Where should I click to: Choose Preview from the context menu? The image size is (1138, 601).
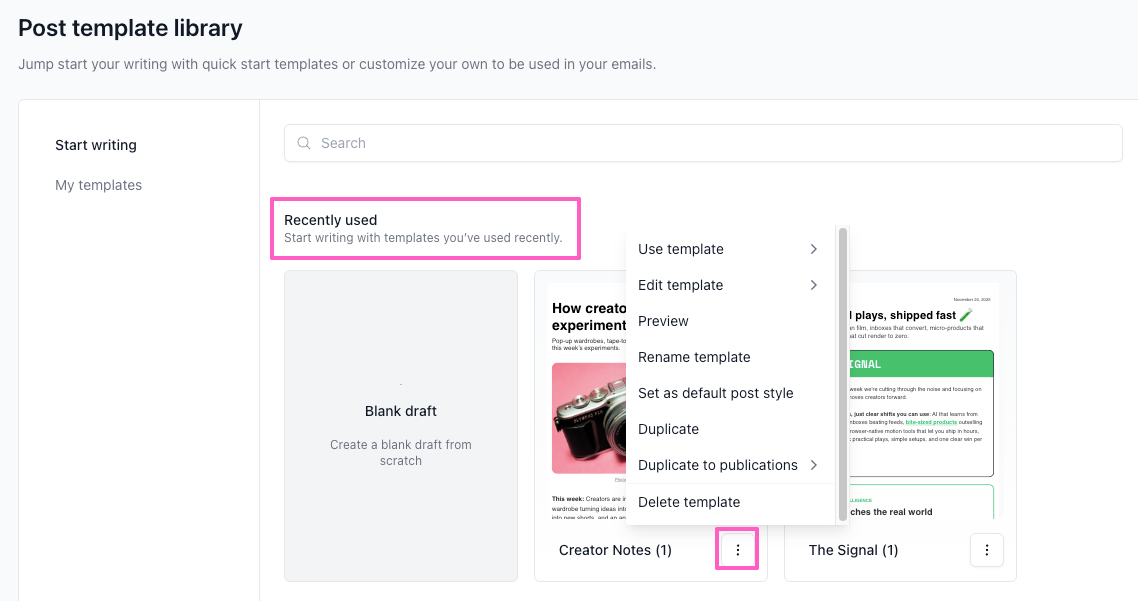point(663,321)
